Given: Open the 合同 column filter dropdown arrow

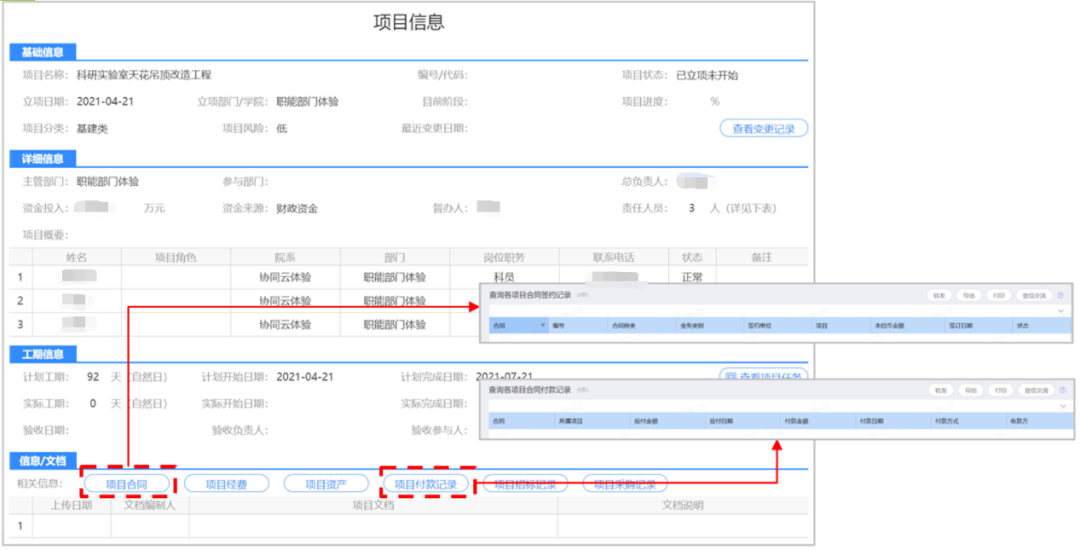Looking at the screenshot, I should [x=543, y=325].
